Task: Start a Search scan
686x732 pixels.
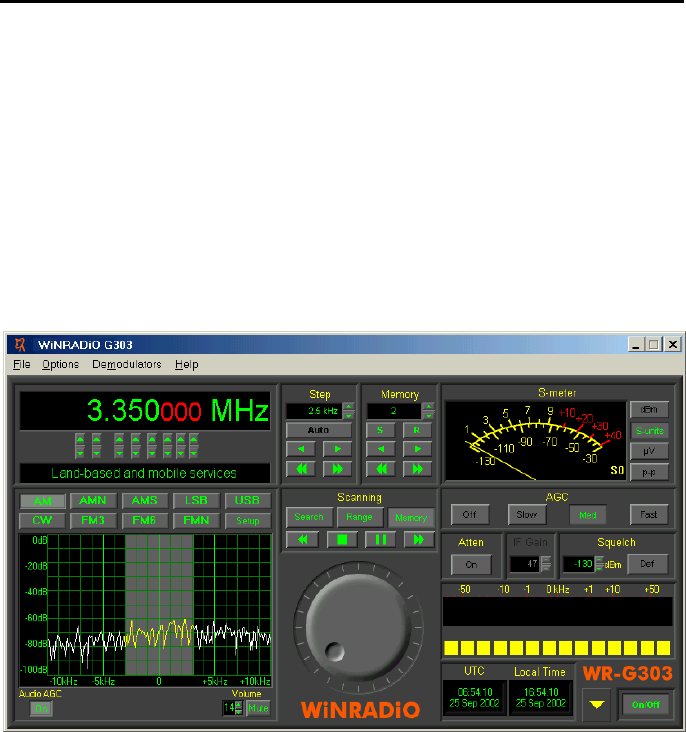Action: [x=309, y=517]
